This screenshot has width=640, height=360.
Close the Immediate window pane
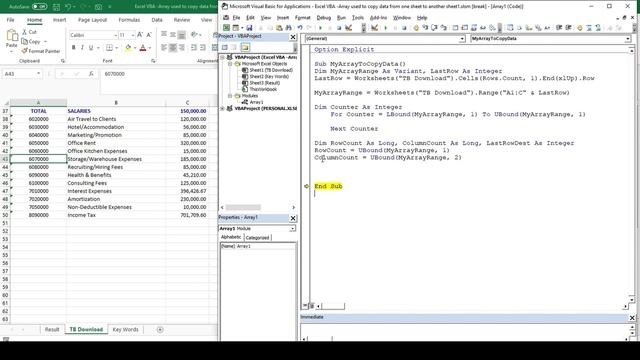pos(632,318)
